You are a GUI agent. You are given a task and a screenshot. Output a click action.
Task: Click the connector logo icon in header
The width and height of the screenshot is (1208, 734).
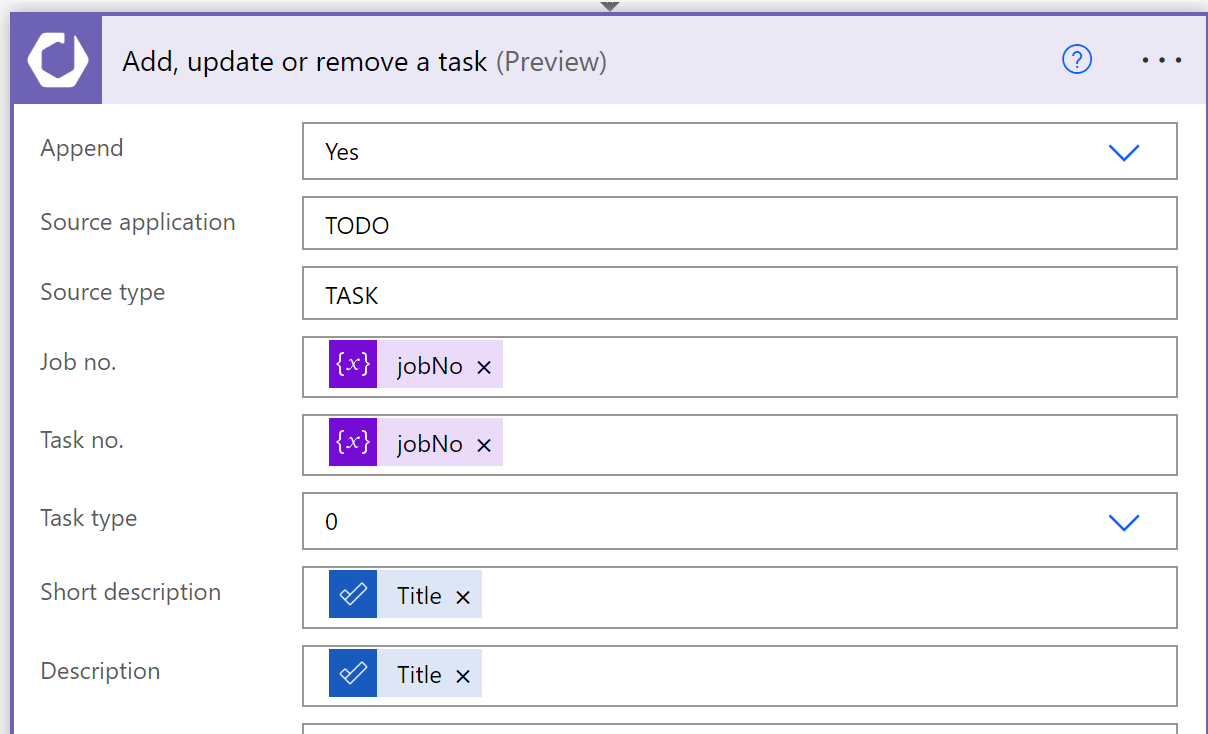pos(57,61)
